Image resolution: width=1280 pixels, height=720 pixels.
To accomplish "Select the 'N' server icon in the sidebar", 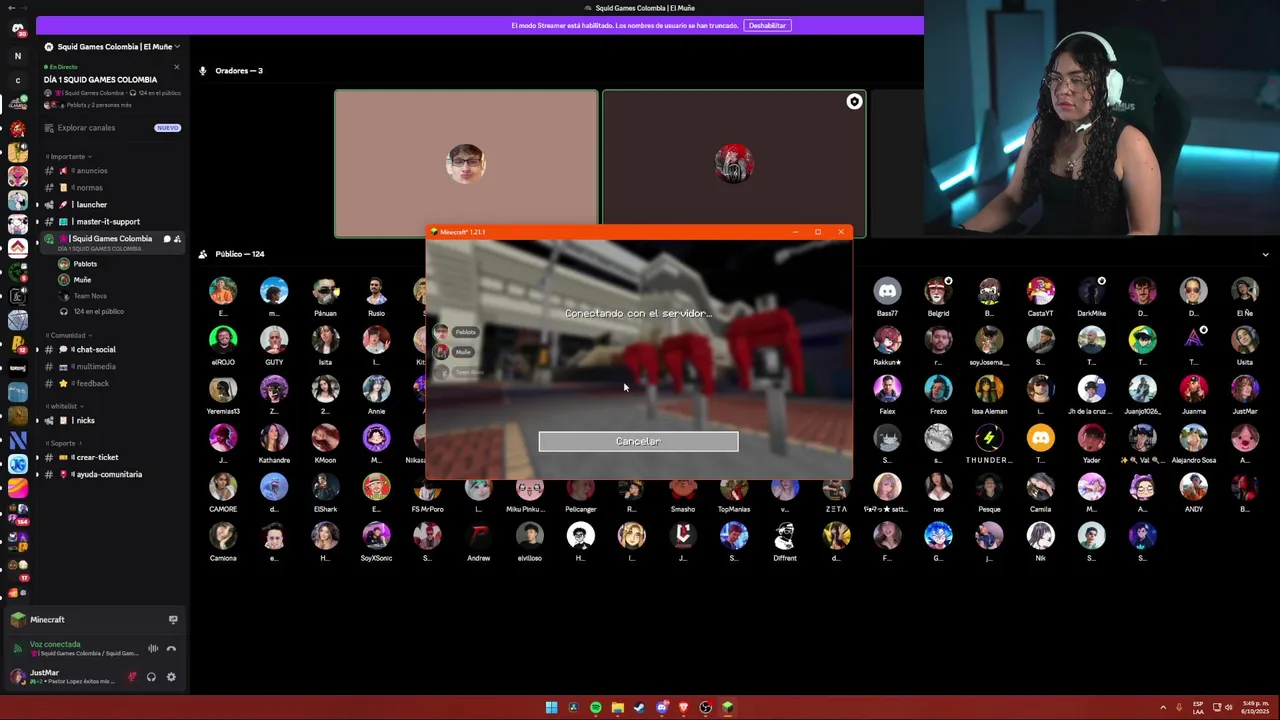I will [17, 56].
